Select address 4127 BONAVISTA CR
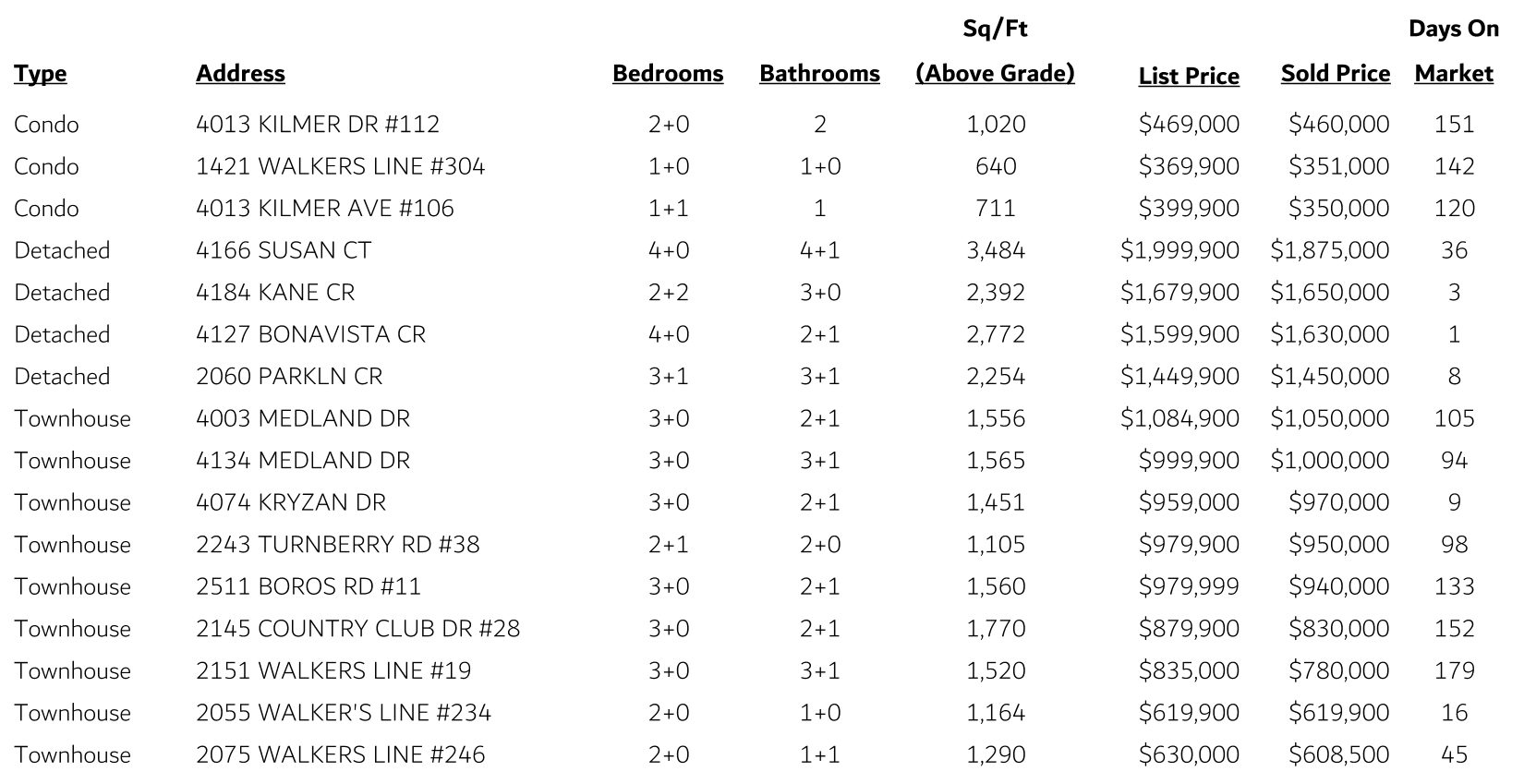The width and height of the screenshot is (1524, 784). 310,334
